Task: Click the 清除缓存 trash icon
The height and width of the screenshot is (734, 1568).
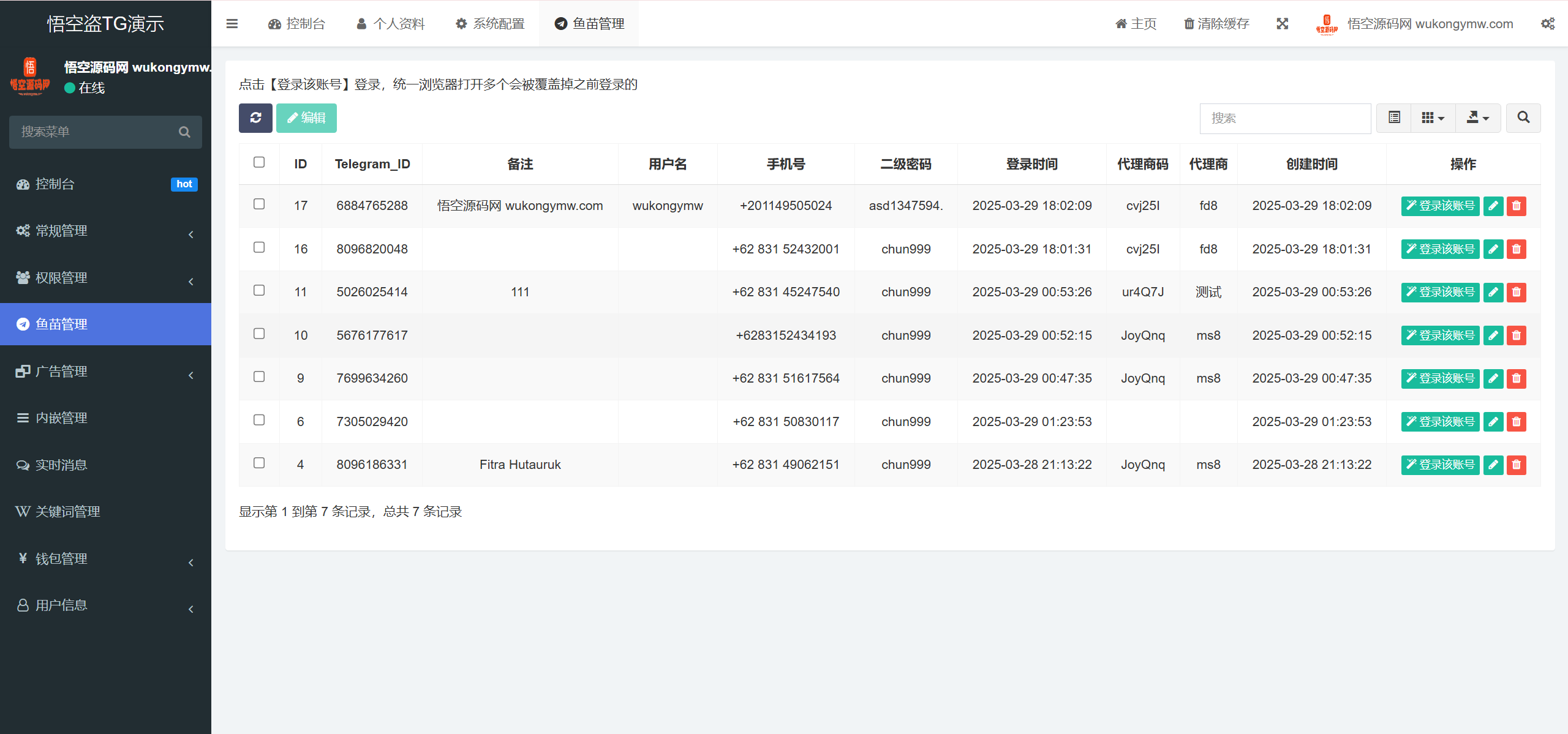Action: pyautogui.click(x=1188, y=23)
